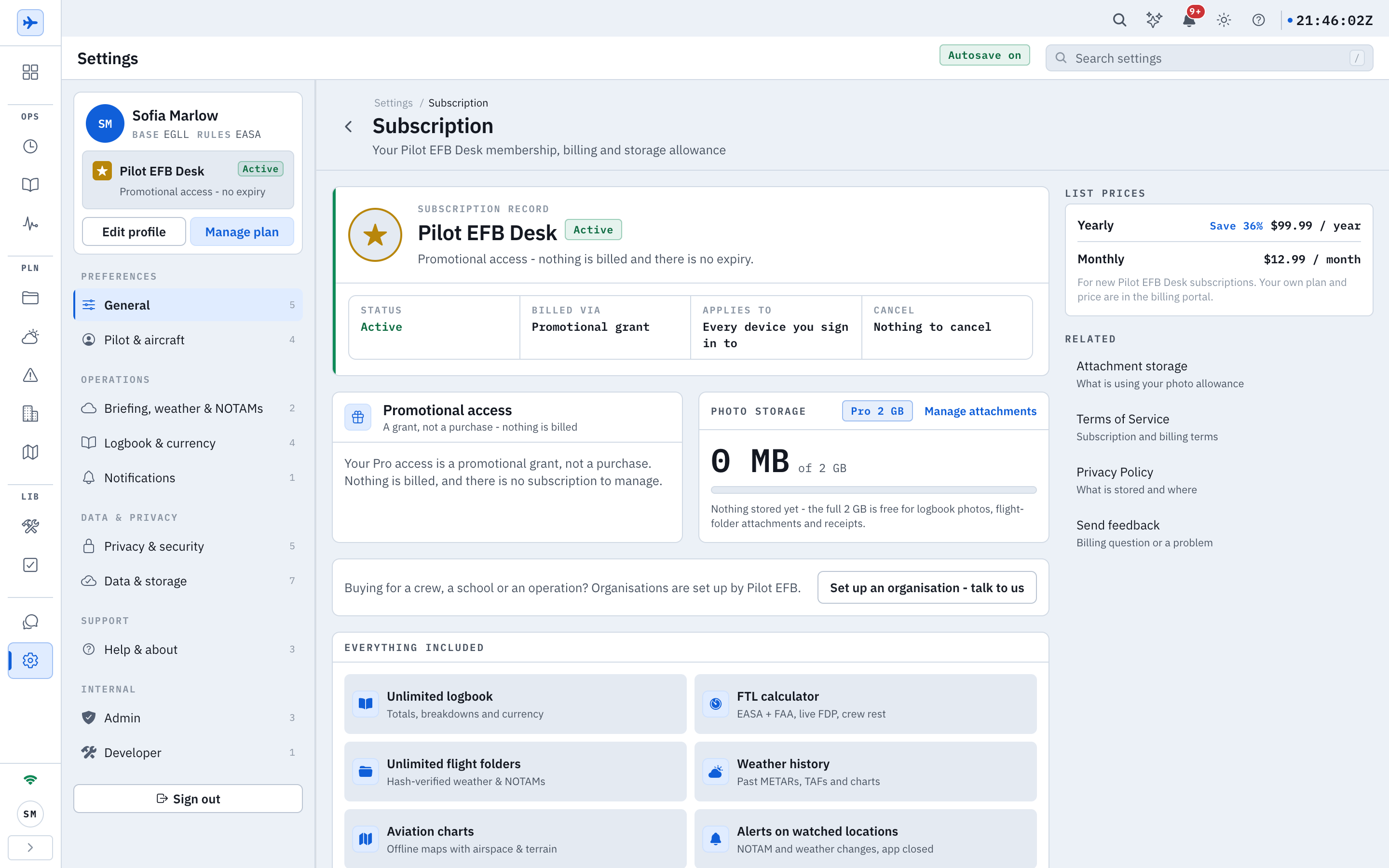The width and height of the screenshot is (1389, 868).
Task: Open the chat bubble icon in the rail
Action: pos(30,622)
